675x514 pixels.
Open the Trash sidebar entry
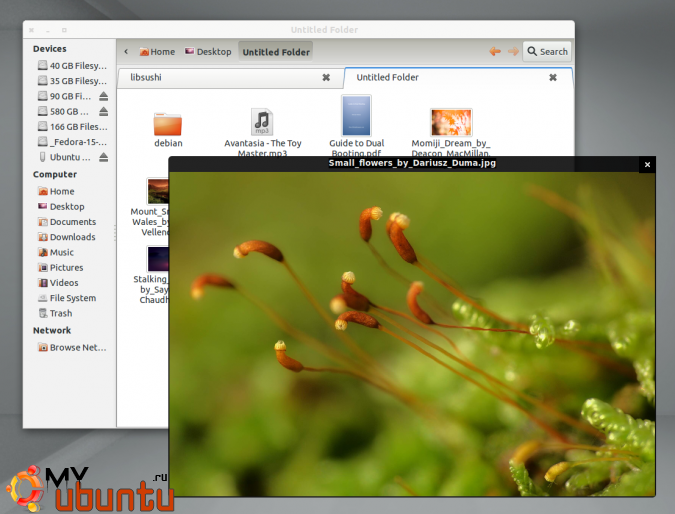(55, 313)
